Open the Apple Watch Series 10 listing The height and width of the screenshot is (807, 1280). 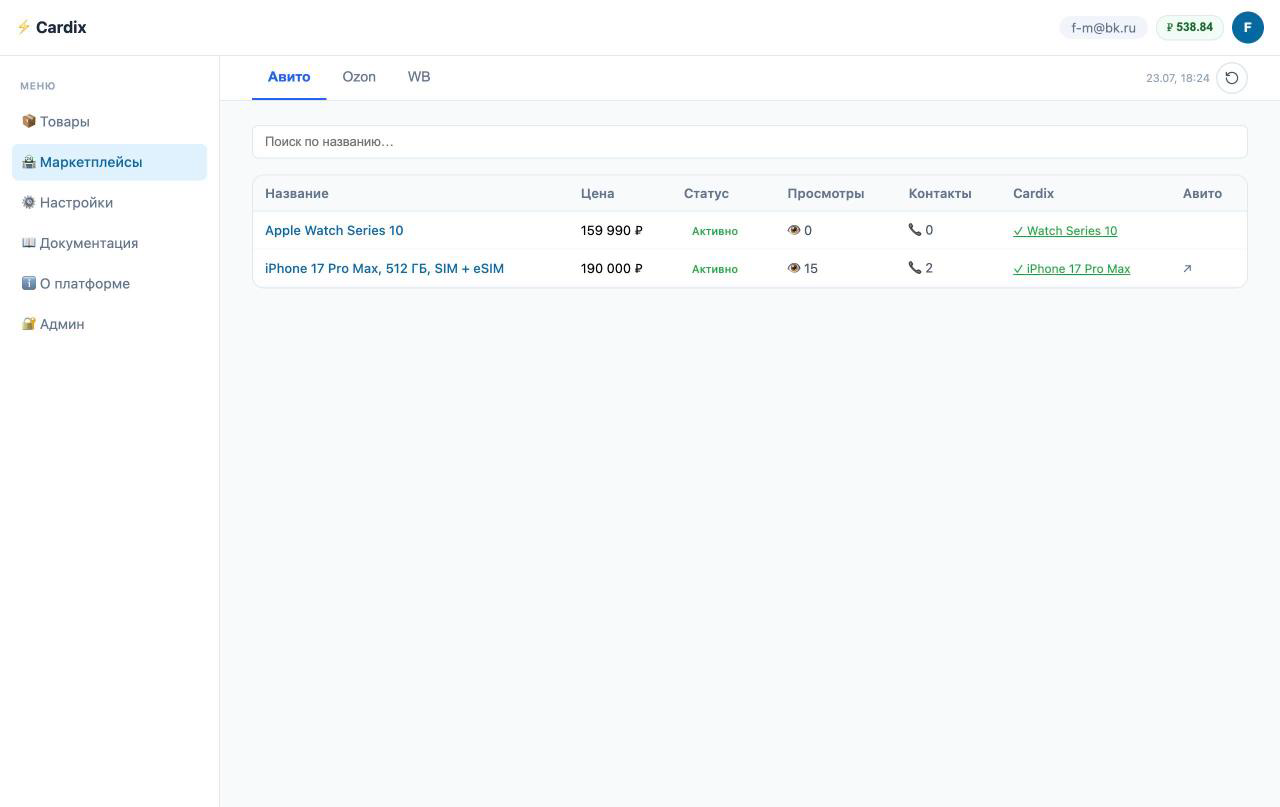pos(334,230)
